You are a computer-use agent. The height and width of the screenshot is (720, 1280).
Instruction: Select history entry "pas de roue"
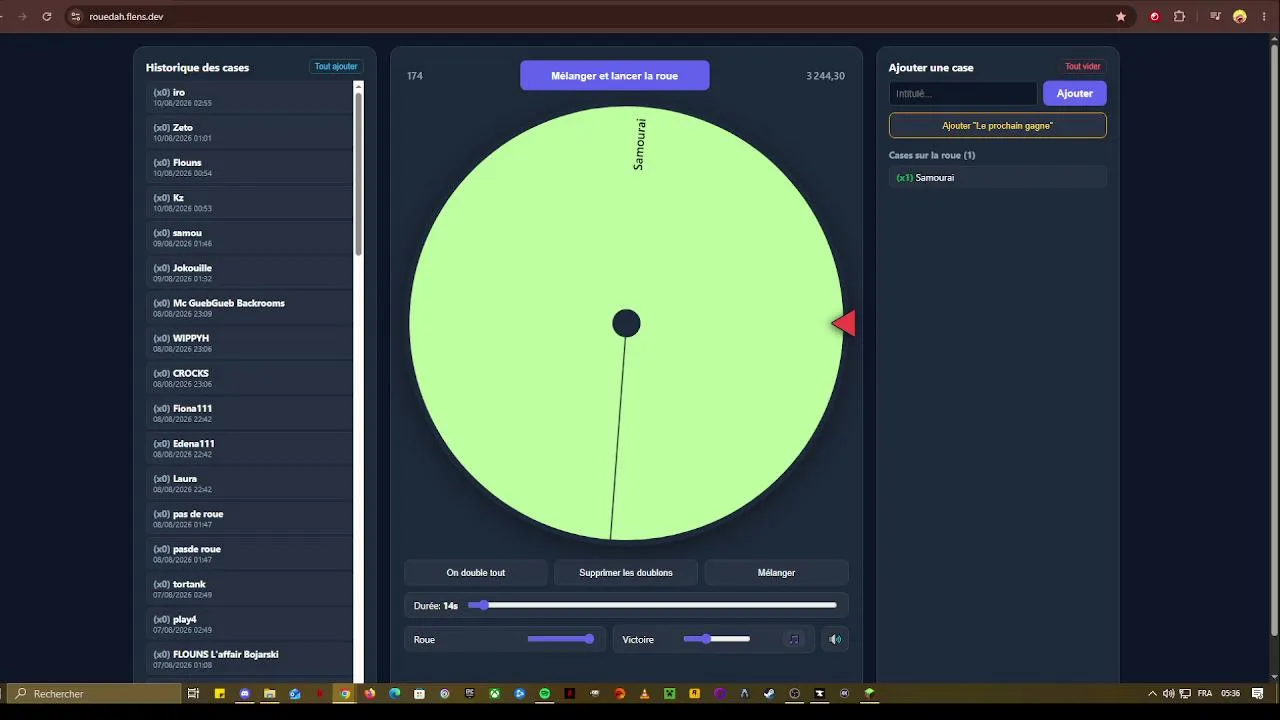coord(249,518)
